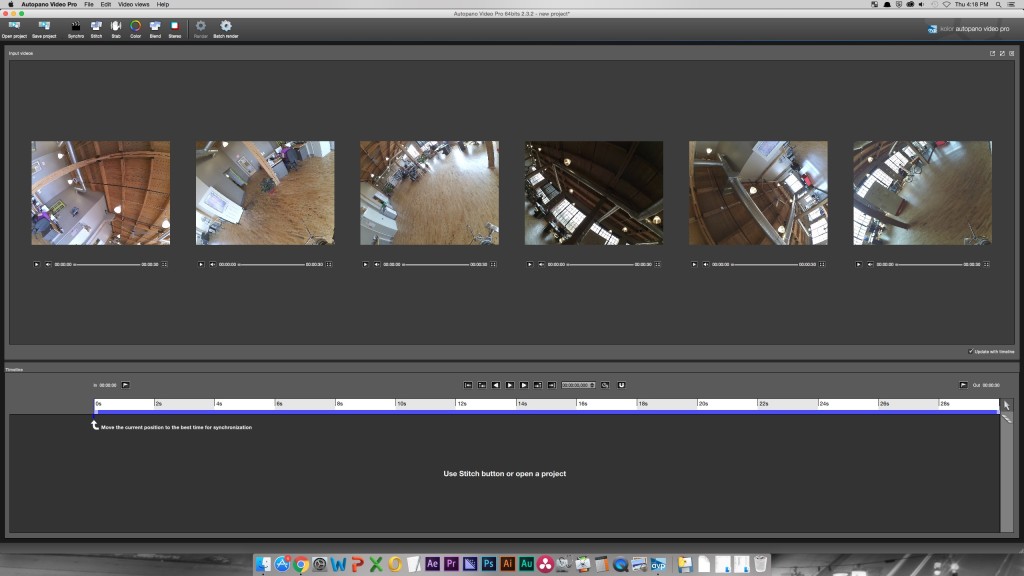This screenshot has height=576, width=1024.
Task: Play the fifth input video
Action: pyautogui.click(x=694, y=264)
